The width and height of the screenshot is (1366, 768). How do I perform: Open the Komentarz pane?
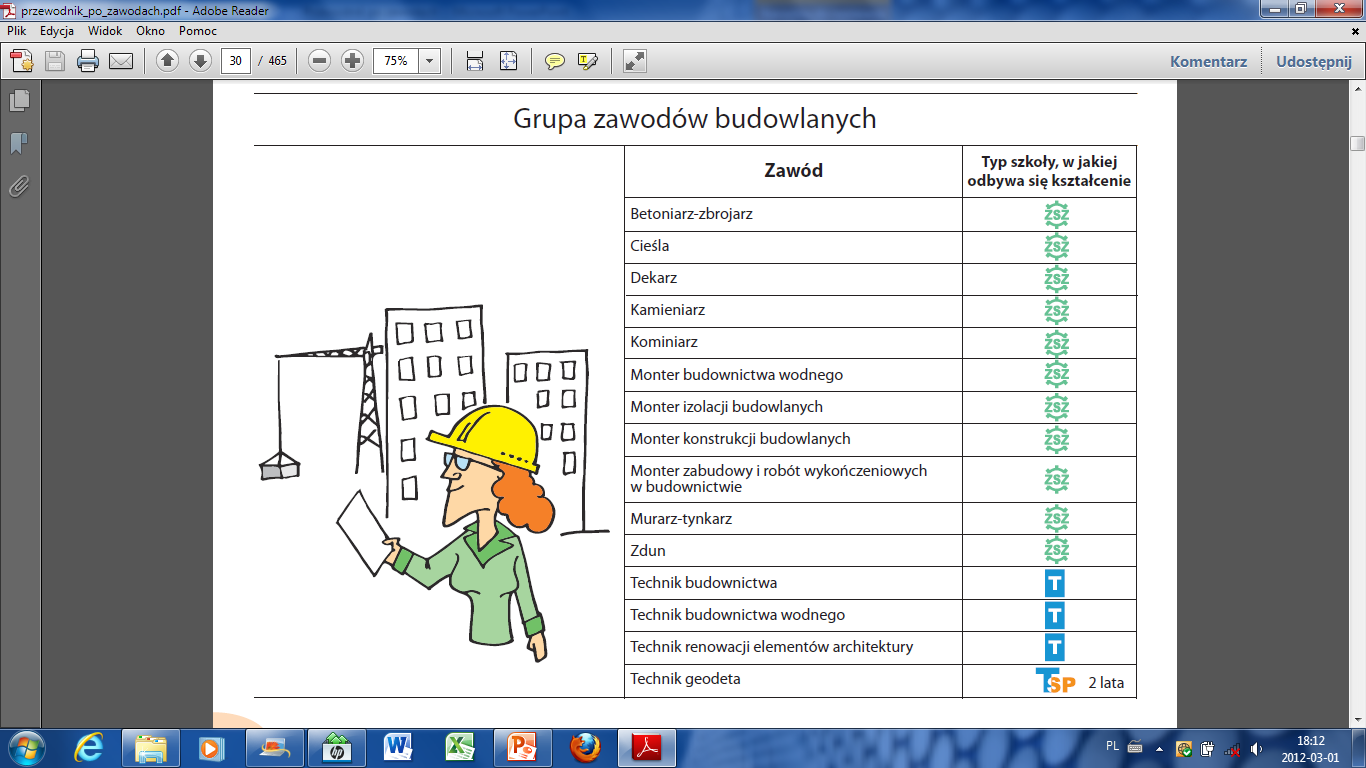tap(1209, 61)
